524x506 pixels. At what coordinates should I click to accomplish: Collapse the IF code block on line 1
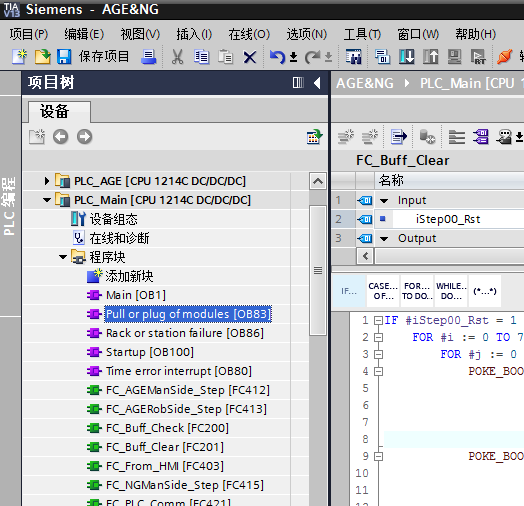(x=378, y=321)
